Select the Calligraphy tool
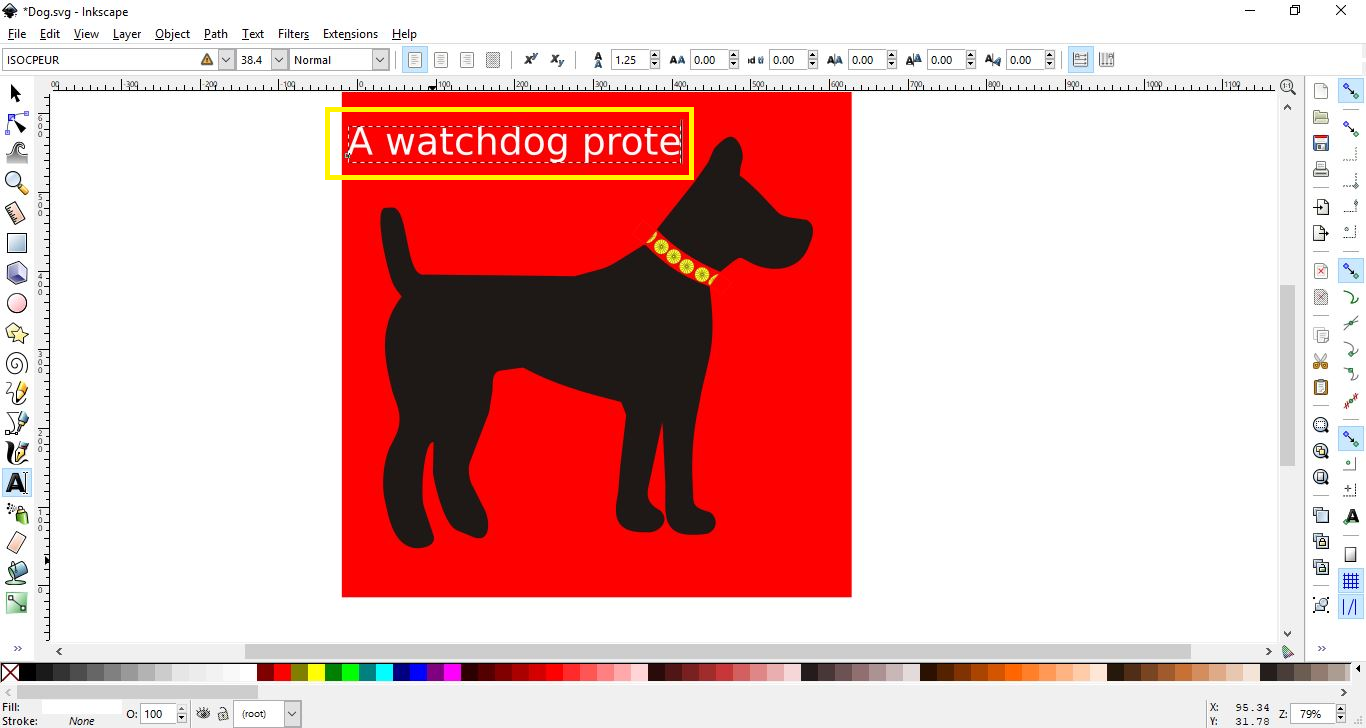The width and height of the screenshot is (1366, 728). point(15,452)
